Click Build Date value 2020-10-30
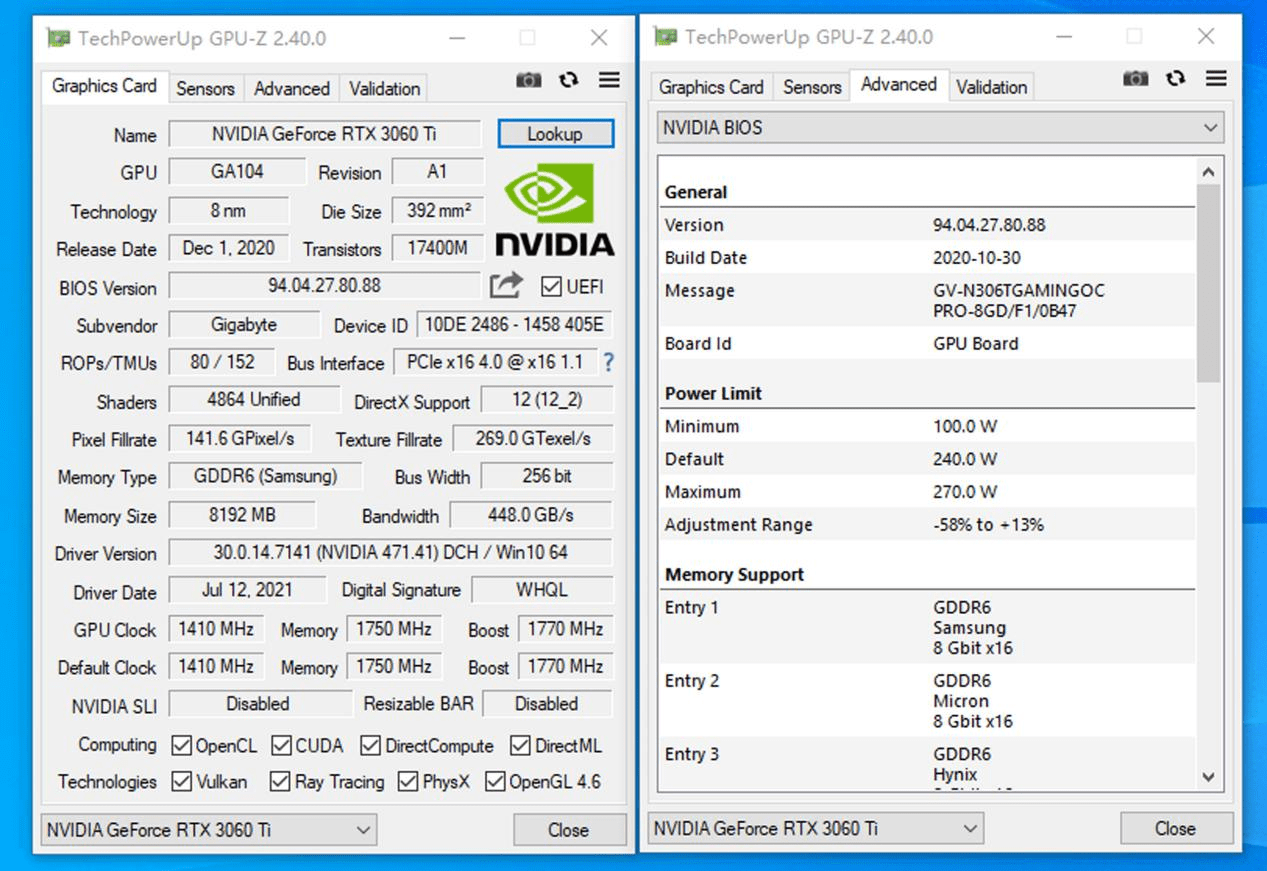The image size is (1267, 871). pos(977,258)
